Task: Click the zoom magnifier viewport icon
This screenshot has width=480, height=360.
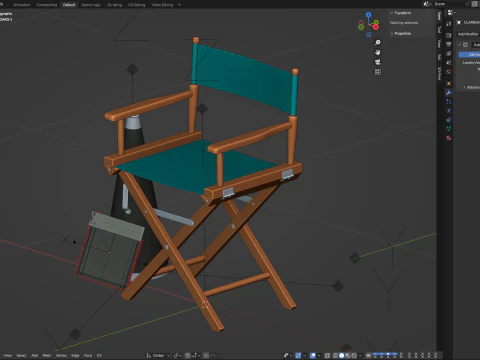Action: 378,42
